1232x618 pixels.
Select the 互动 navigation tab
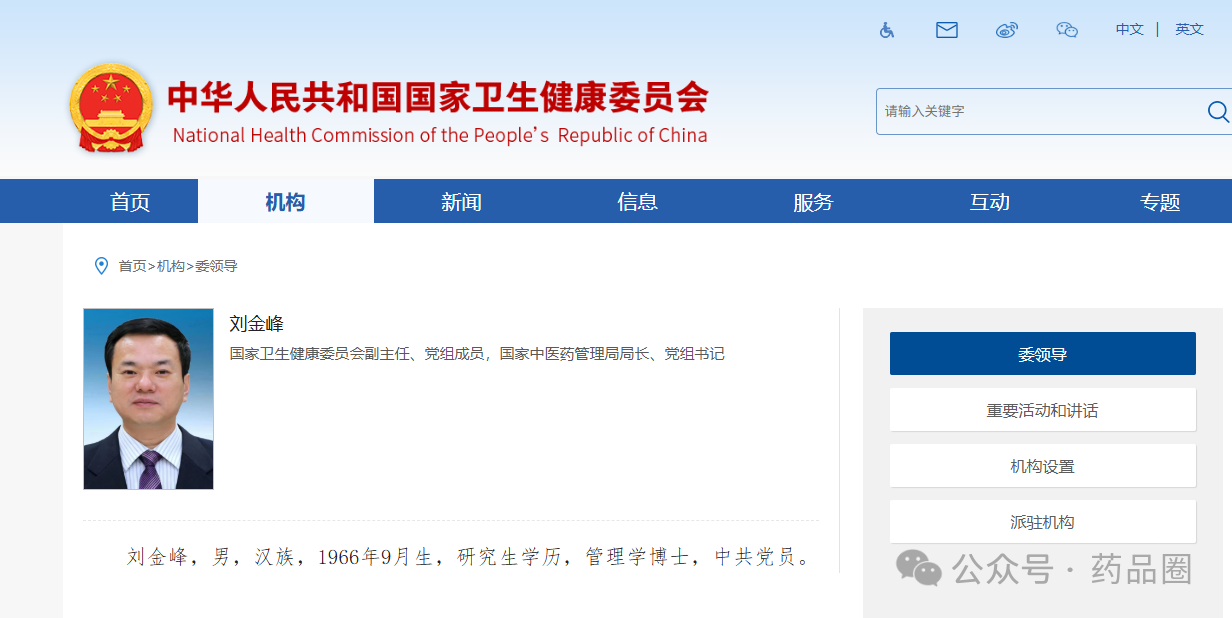pyautogui.click(x=989, y=202)
